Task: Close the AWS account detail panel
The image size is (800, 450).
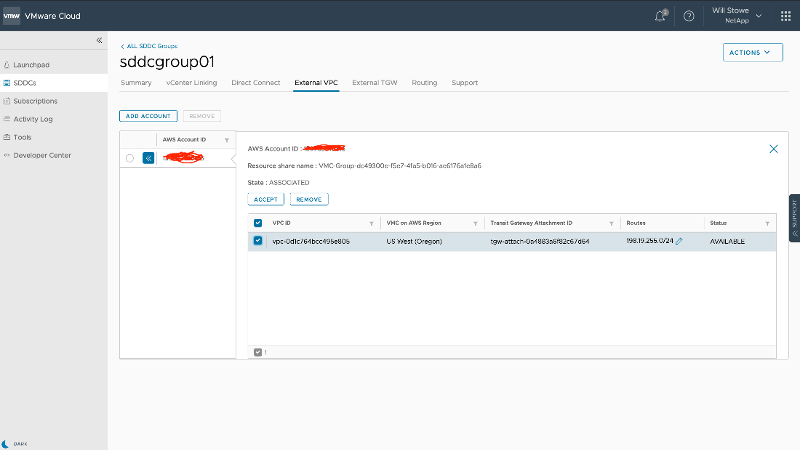Action: point(773,148)
